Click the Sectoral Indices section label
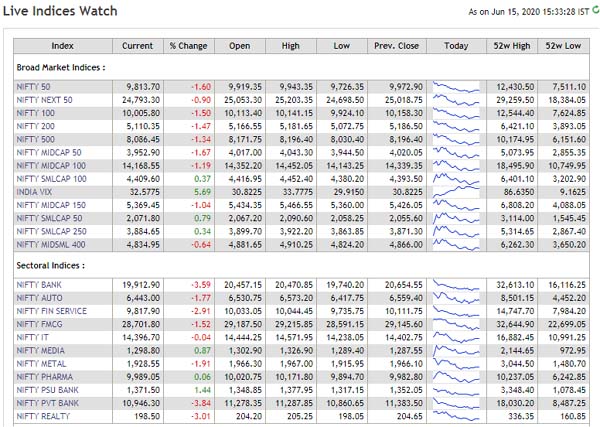 click(51, 266)
